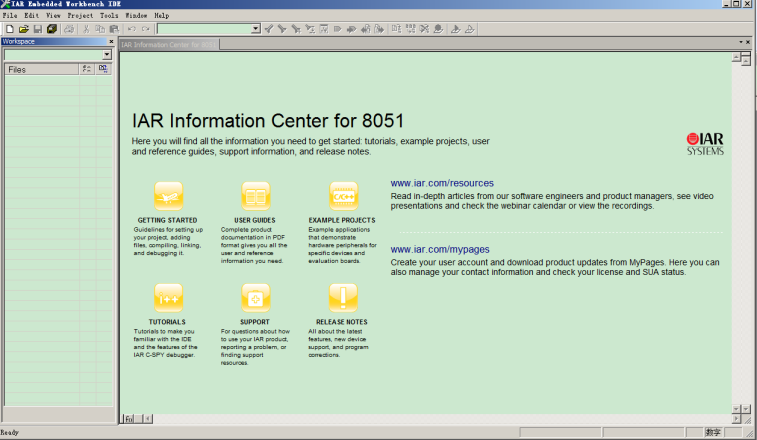Click the Navigate Backward icon
The width and height of the screenshot is (757, 440).
coord(365,29)
